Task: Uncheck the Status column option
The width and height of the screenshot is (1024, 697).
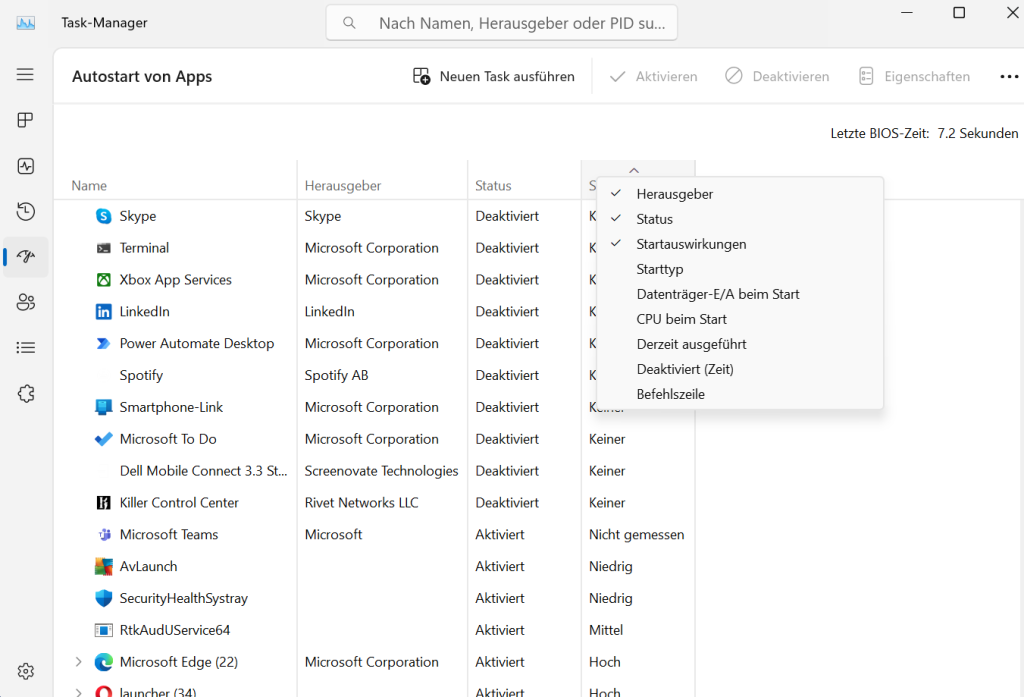Action: click(x=740, y=219)
